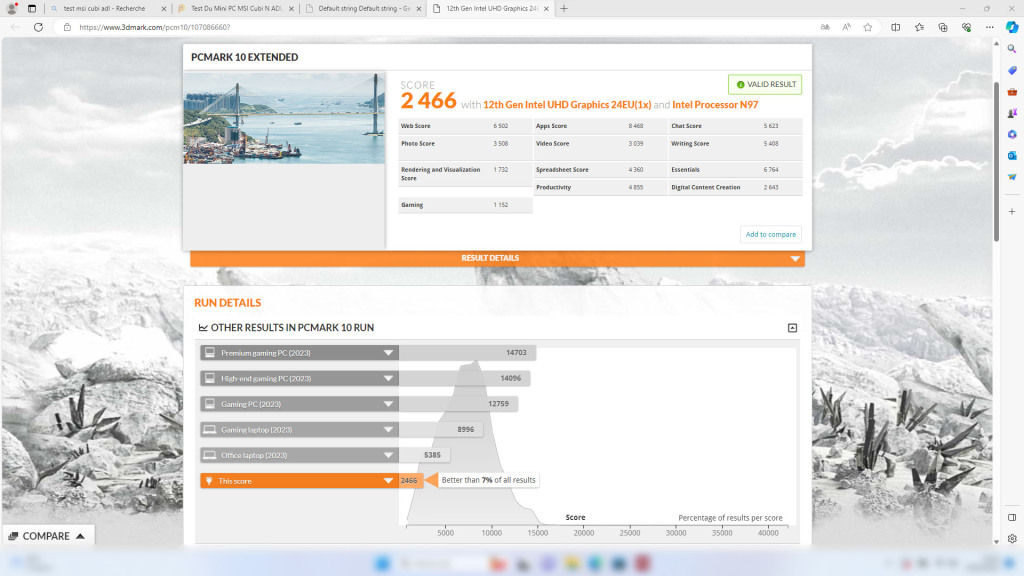Reload the page with the refresh icon
Viewport: 1024px width, 576px height.
click(x=39, y=27)
